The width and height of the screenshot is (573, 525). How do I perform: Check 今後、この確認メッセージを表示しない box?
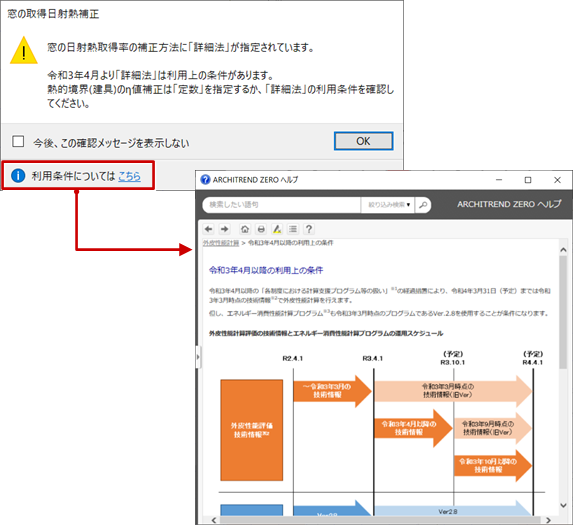tap(18, 141)
